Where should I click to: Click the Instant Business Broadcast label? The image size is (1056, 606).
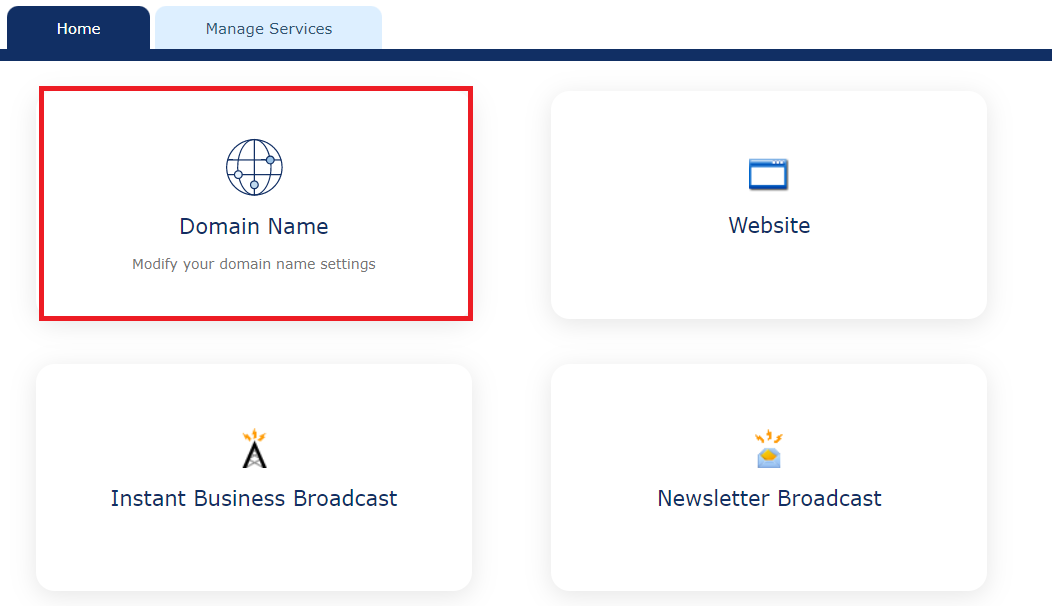tap(253, 497)
